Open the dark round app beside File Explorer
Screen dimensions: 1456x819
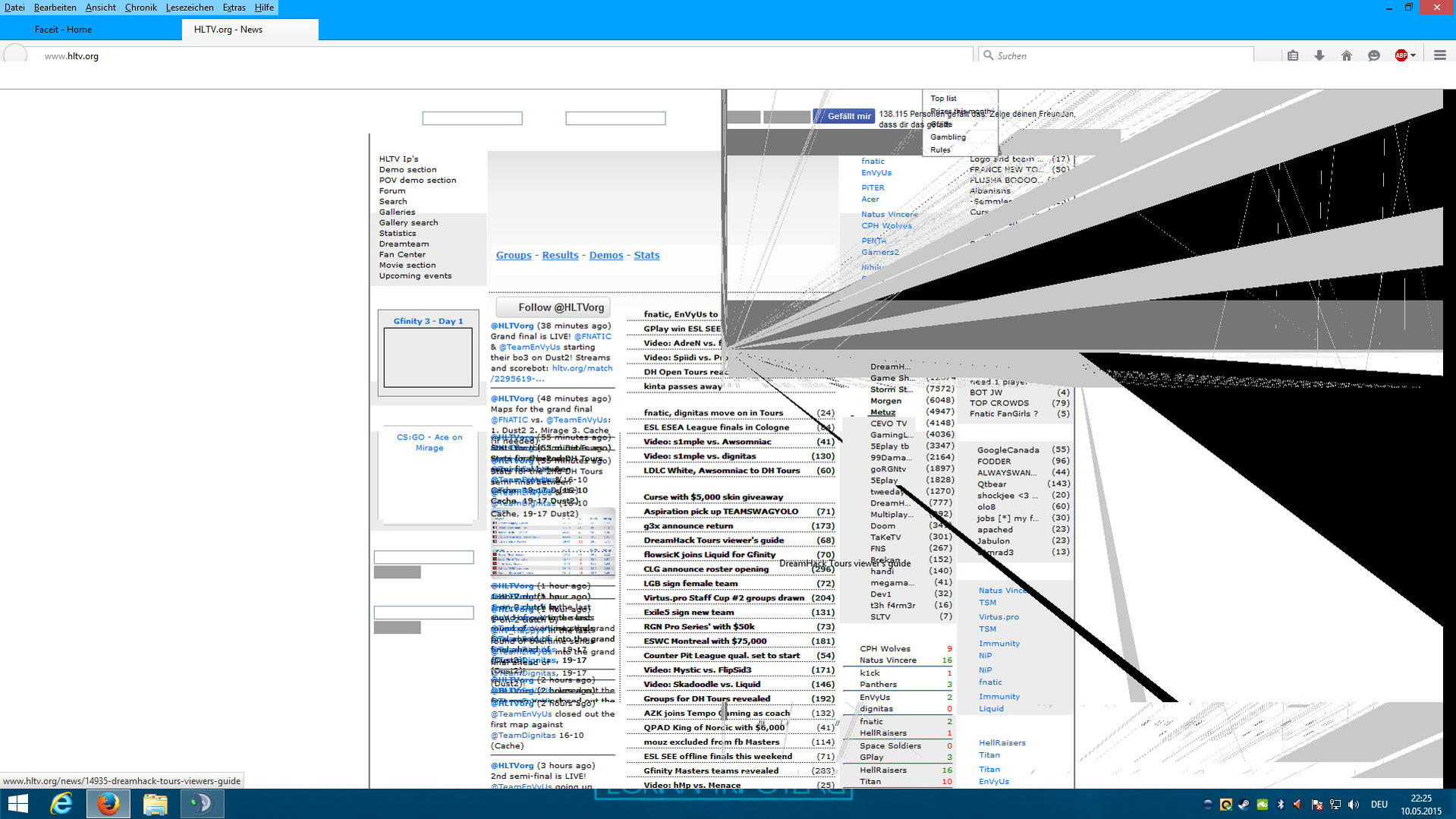(x=202, y=804)
